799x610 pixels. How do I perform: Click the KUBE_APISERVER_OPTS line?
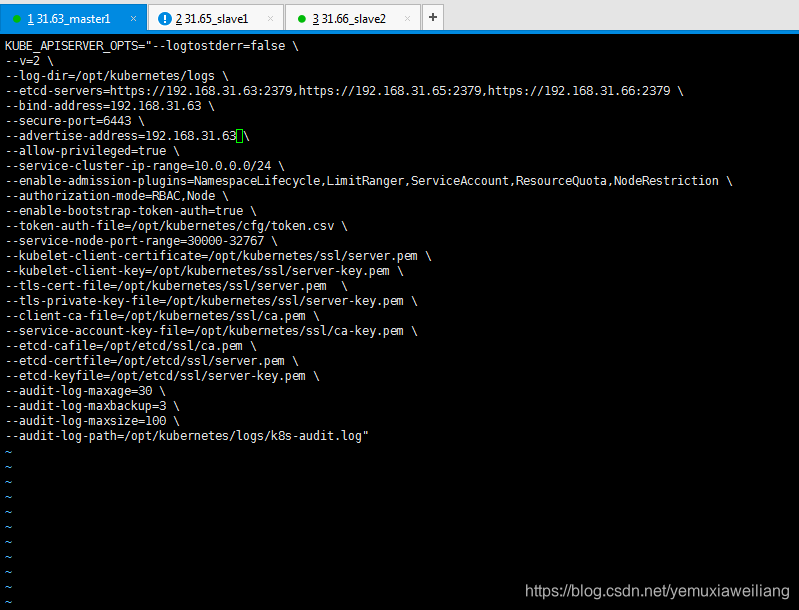coord(152,46)
